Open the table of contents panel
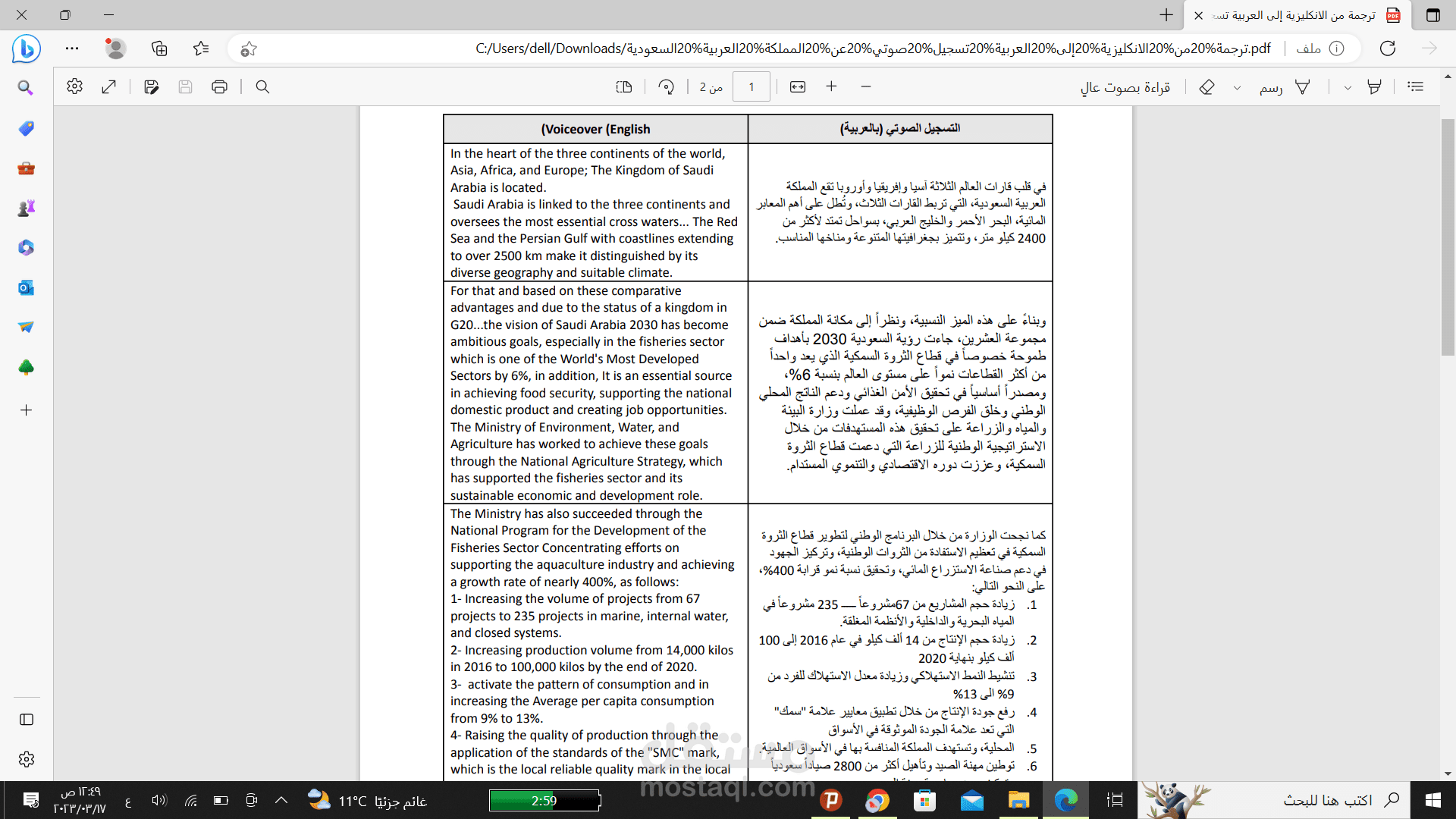1456x819 pixels. point(1415,86)
